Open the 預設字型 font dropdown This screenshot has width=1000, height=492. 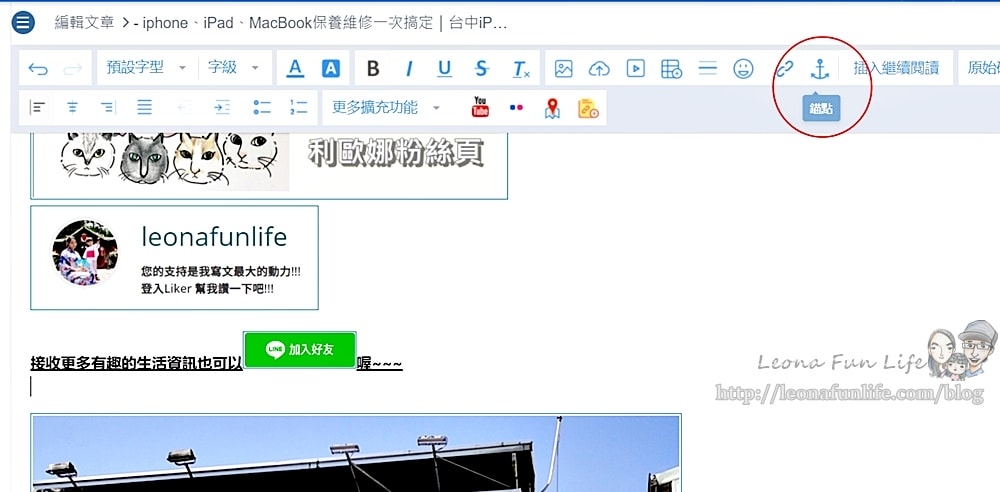point(146,68)
